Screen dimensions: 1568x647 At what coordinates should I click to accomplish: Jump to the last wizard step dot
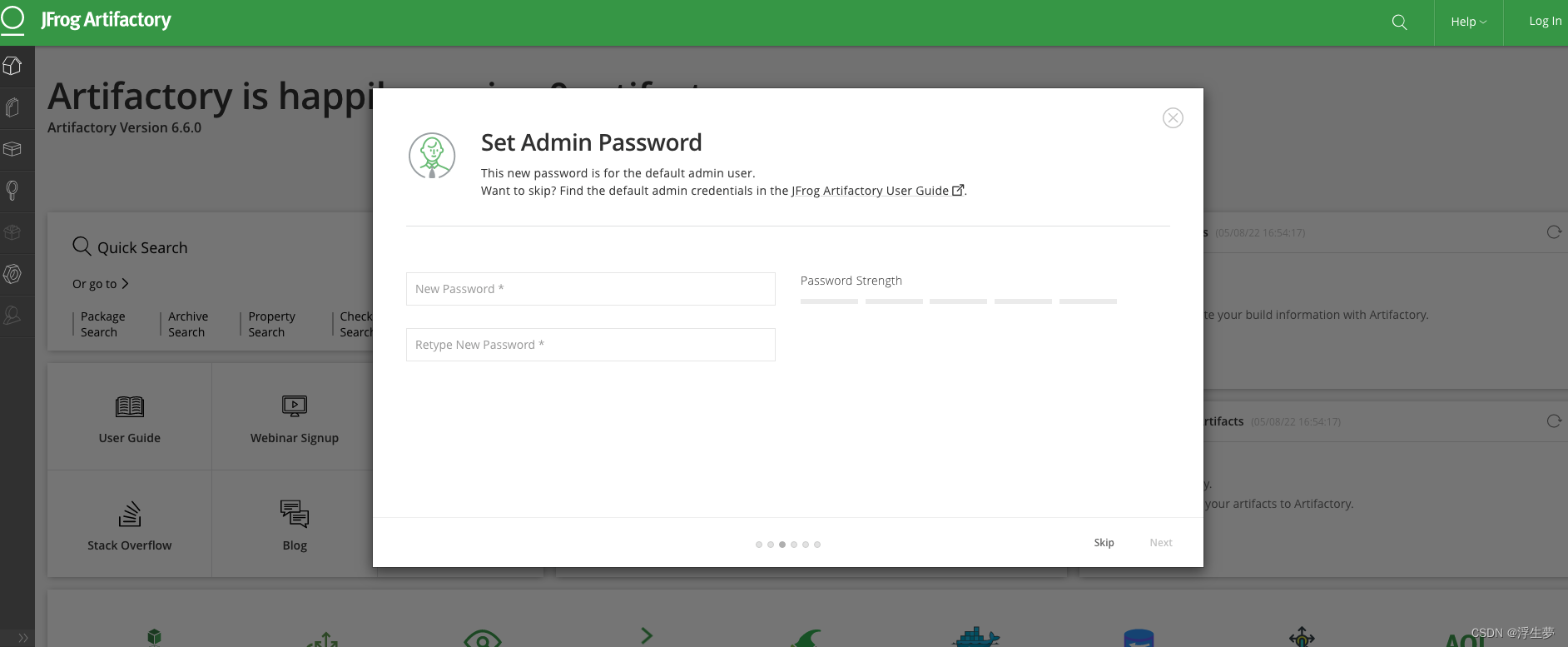coord(817,545)
